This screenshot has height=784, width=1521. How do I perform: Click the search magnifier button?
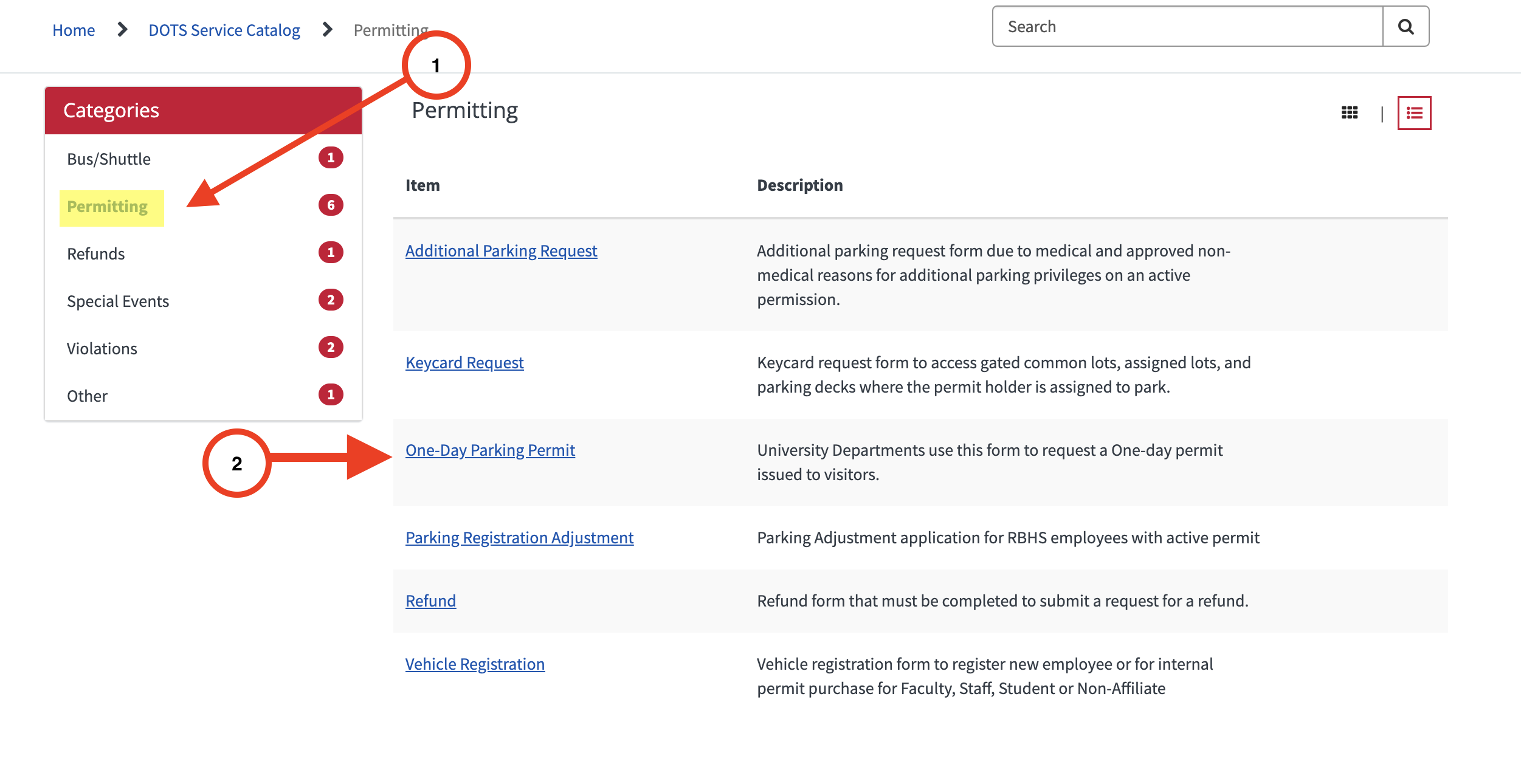[x=1405, y=27]
